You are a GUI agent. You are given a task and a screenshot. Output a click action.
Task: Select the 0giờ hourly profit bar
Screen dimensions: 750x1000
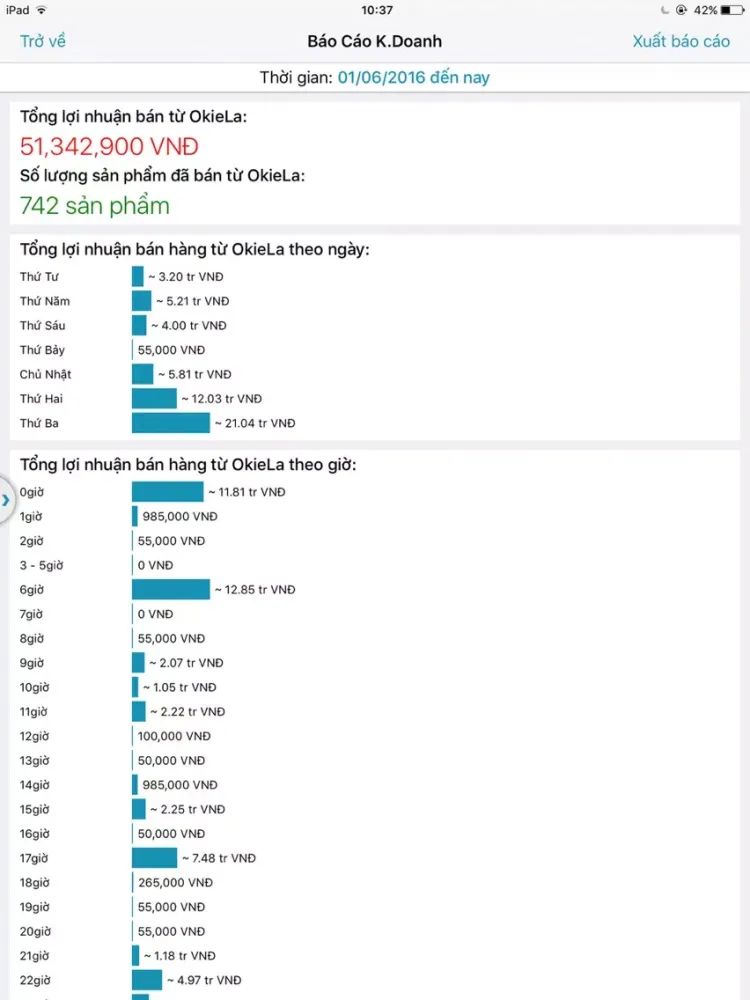167,492
